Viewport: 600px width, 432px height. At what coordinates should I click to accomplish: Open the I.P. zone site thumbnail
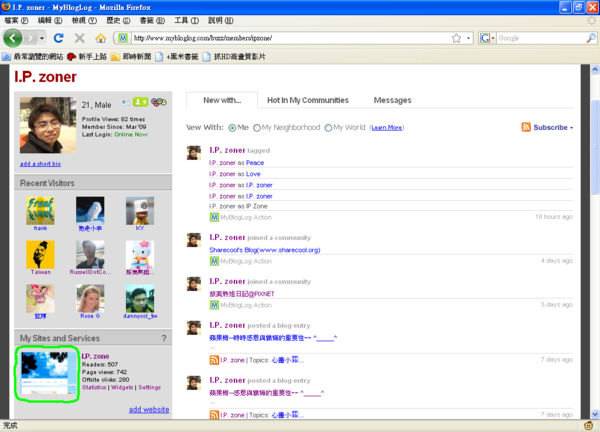(x=49, y=373)
